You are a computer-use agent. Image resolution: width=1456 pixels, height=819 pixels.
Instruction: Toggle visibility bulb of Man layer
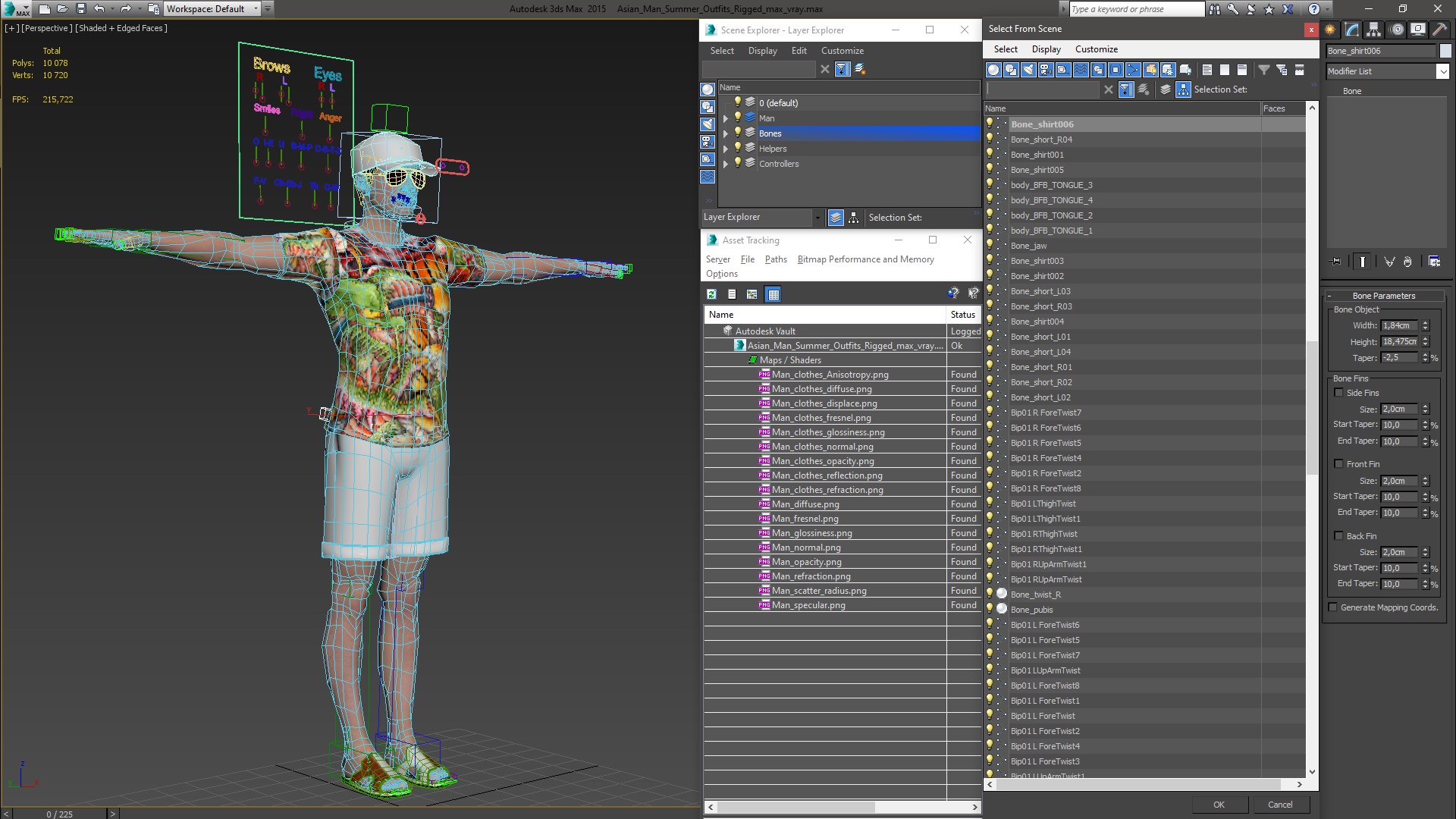737,118
